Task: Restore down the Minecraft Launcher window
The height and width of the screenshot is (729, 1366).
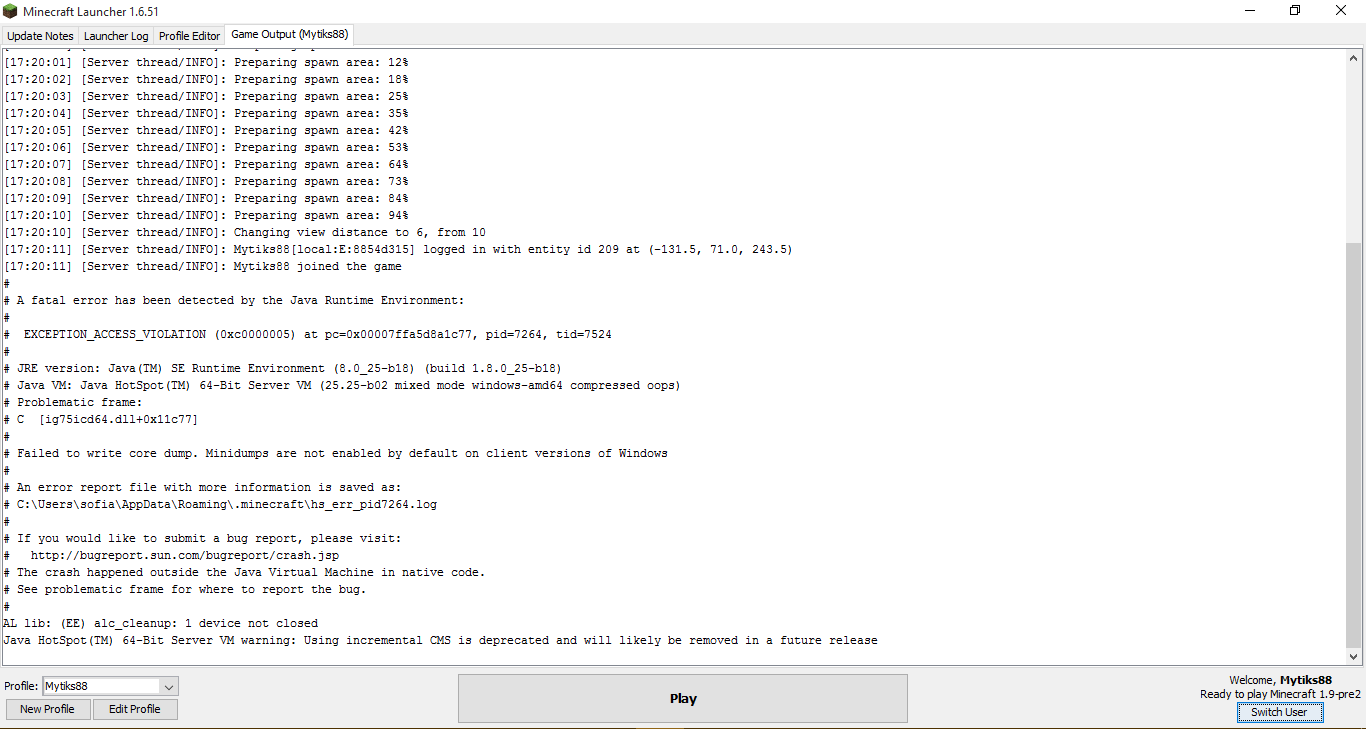Action: click(1295, 11)
